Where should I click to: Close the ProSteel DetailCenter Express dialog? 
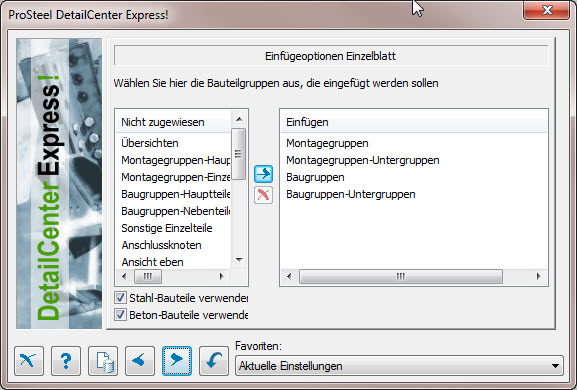[x=546, y=10]
